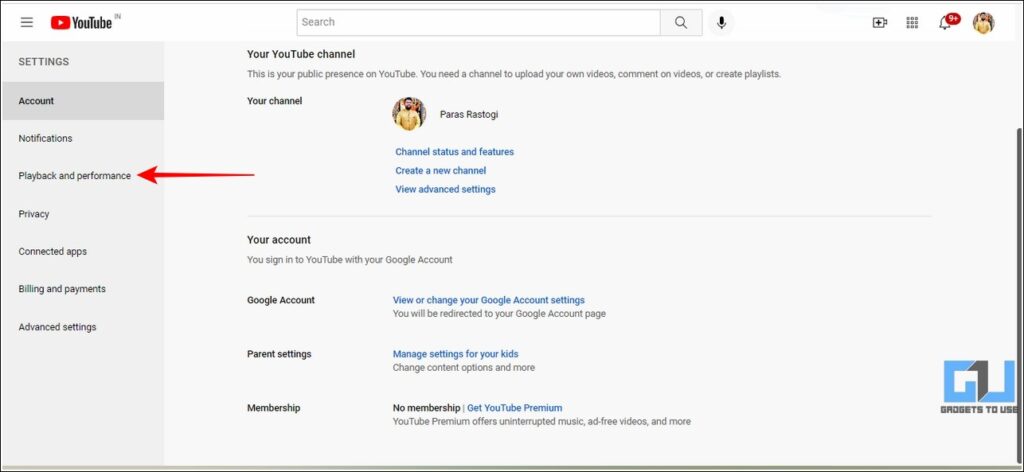Click View or change Google Account settings
The image size is (1024, 472).
[488, 300]
